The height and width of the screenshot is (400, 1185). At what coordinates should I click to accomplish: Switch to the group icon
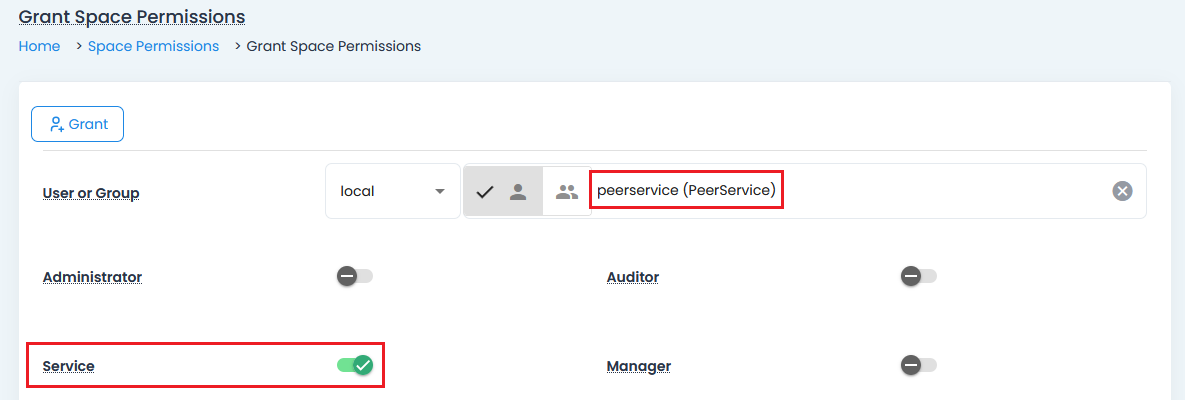pyautogui.click(x=567, y=192)
